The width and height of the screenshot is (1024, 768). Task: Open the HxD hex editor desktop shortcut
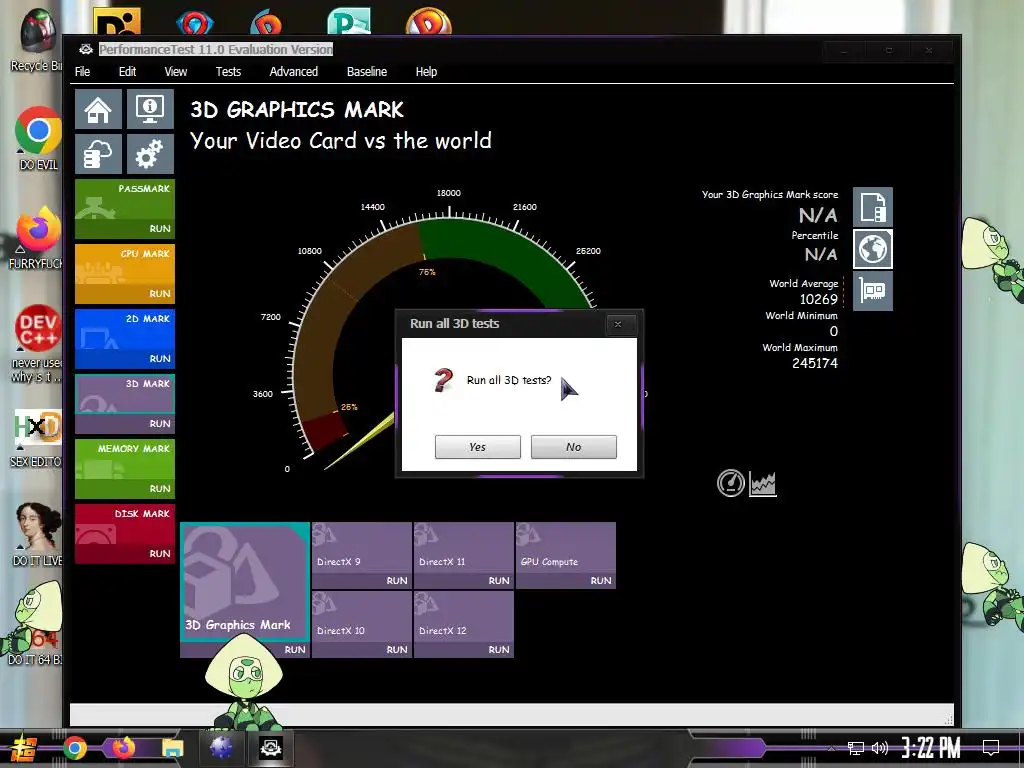(x=37, y=438)
